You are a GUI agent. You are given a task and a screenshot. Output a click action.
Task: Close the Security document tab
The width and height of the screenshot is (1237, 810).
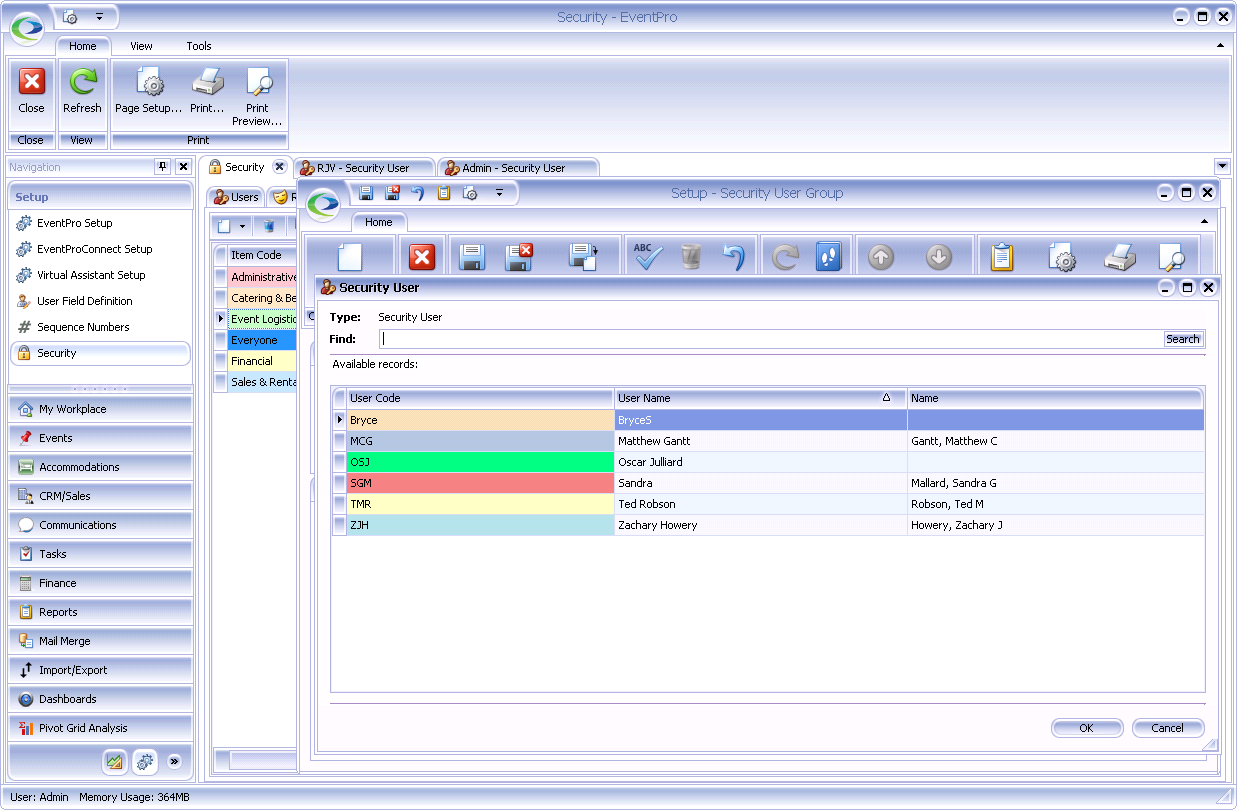[279, 167]
